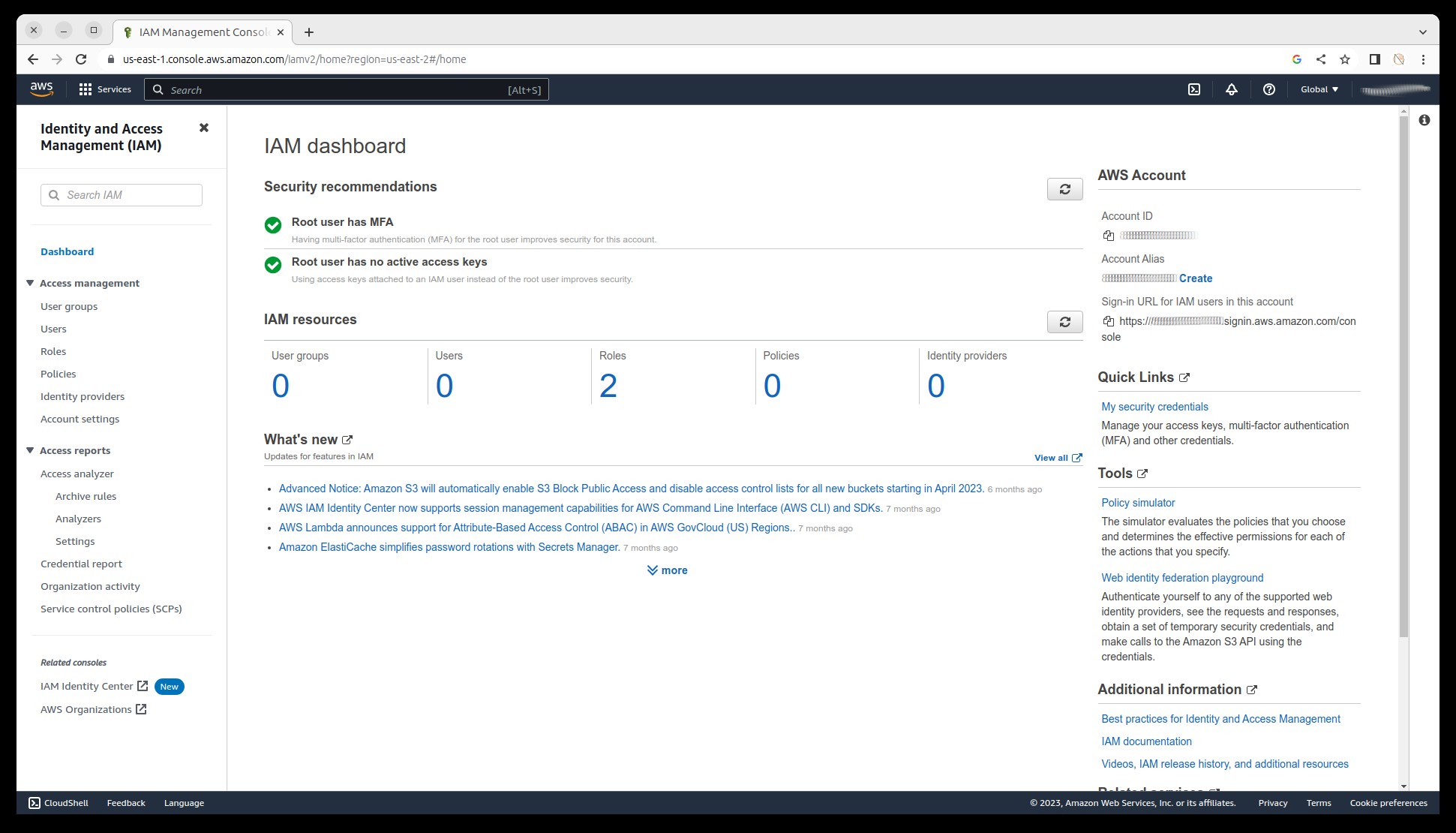Click Create account alias link
The width and height of the screenshot is (1456, 833).
[x=1196, y=278]
